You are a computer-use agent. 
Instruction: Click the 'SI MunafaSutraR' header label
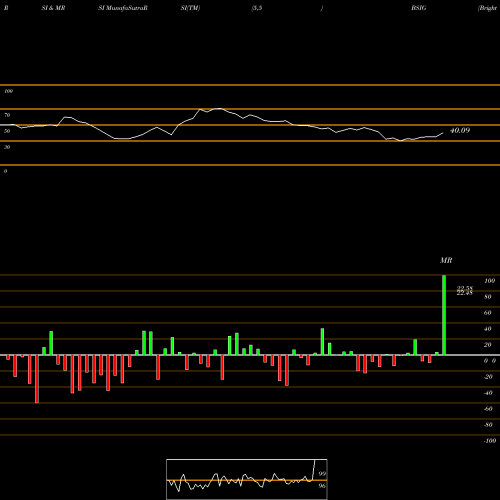pyautogui.click(x=123, y=8)
